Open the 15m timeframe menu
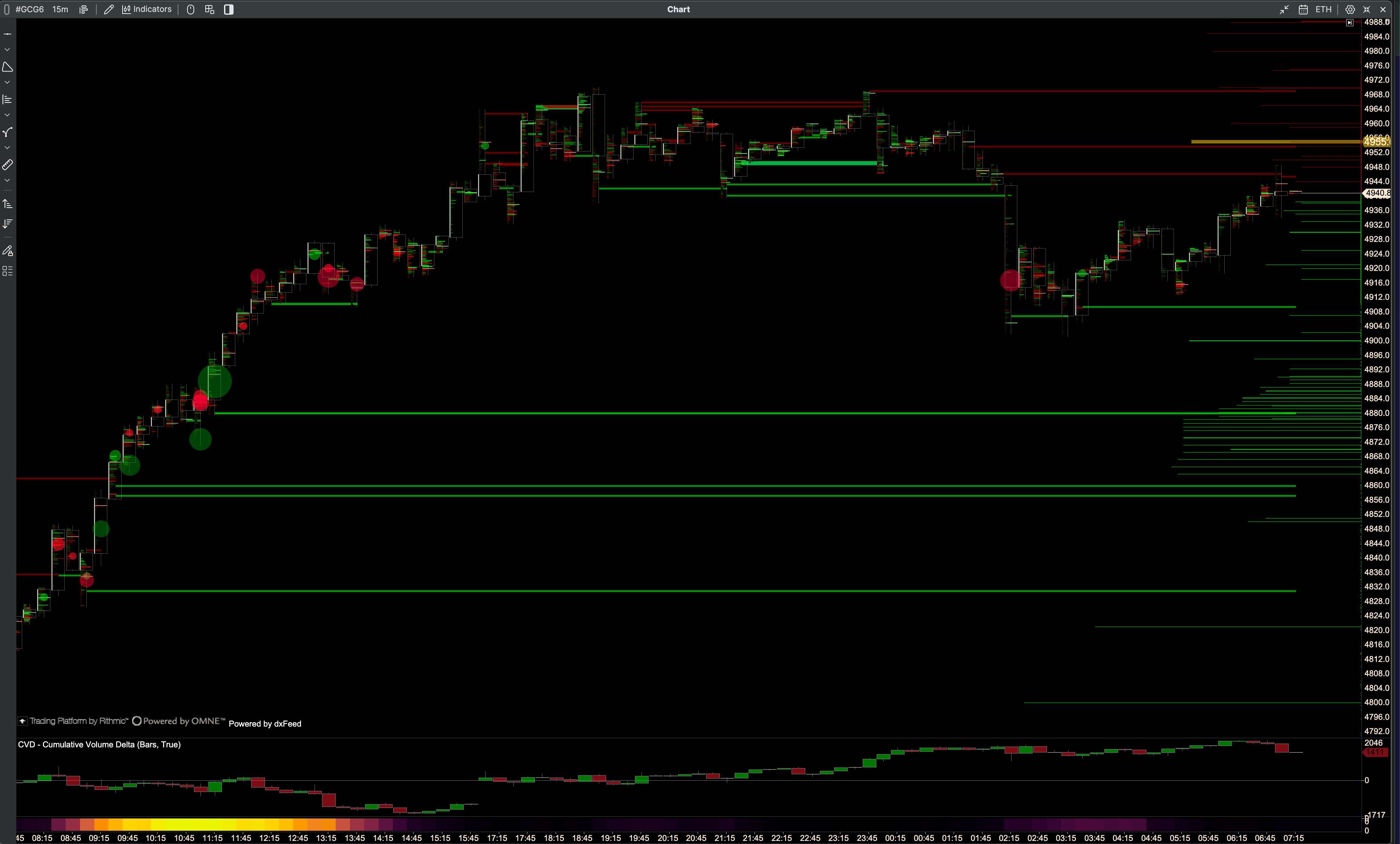Viewport: 1400px width, 844px height. [60, 10]
